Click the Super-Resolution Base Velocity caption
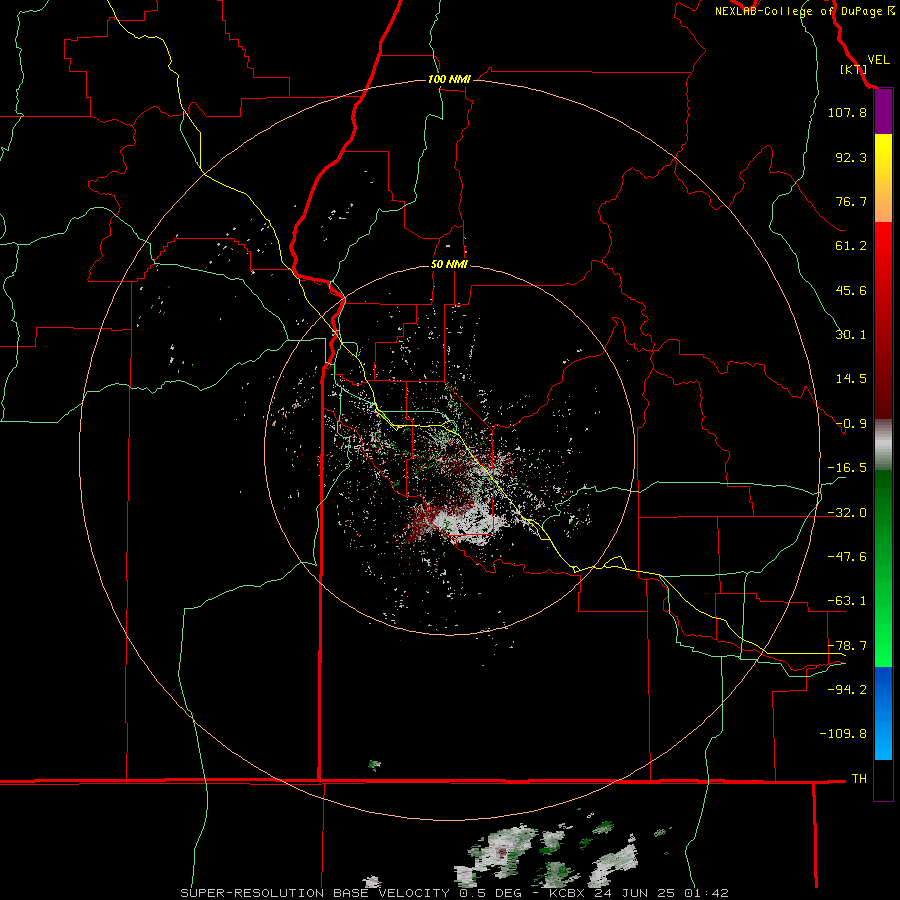900x900 pixels. click(x=455, y=893)
